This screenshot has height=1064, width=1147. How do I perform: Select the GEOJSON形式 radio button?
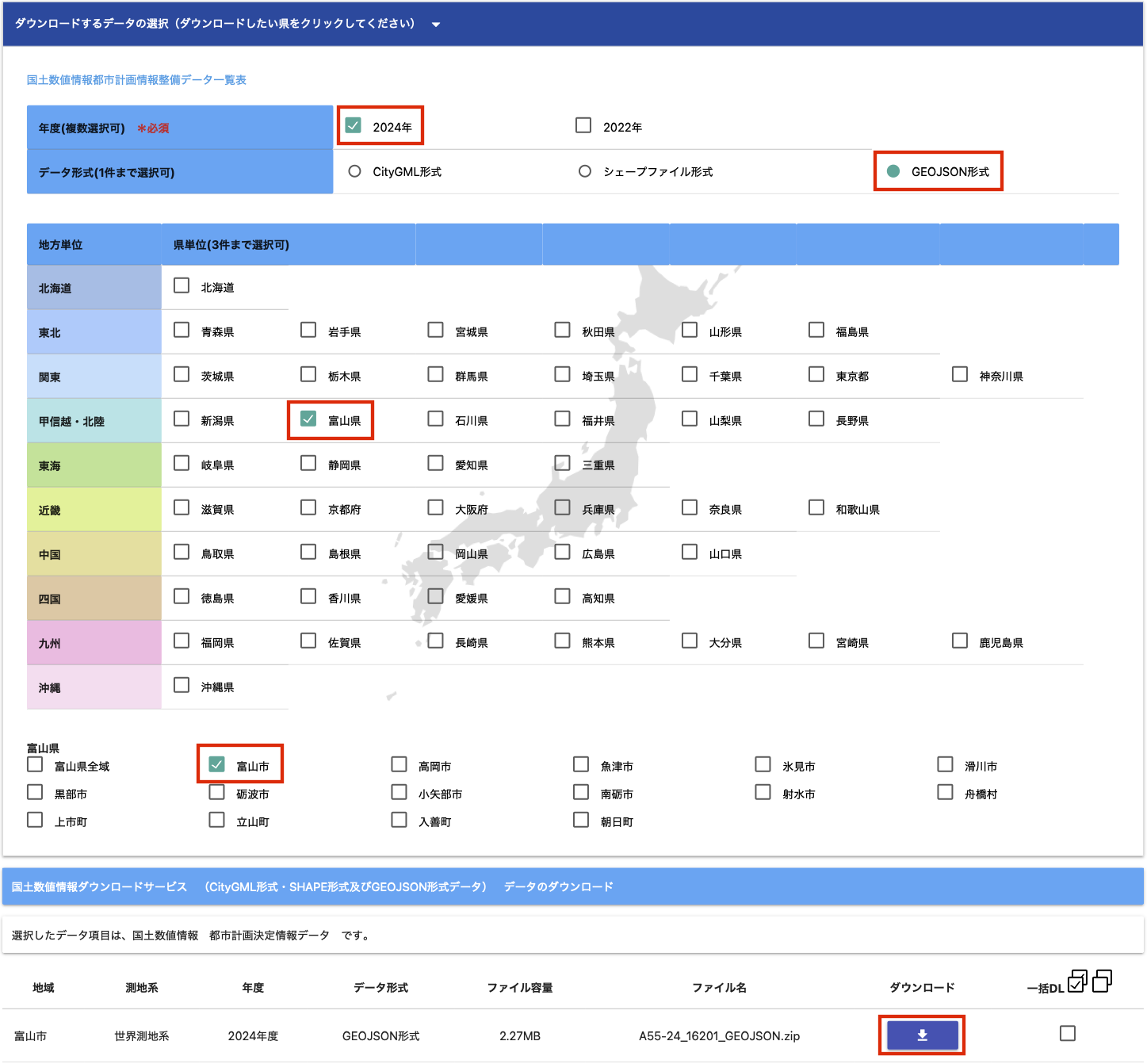tap(893, 171)
